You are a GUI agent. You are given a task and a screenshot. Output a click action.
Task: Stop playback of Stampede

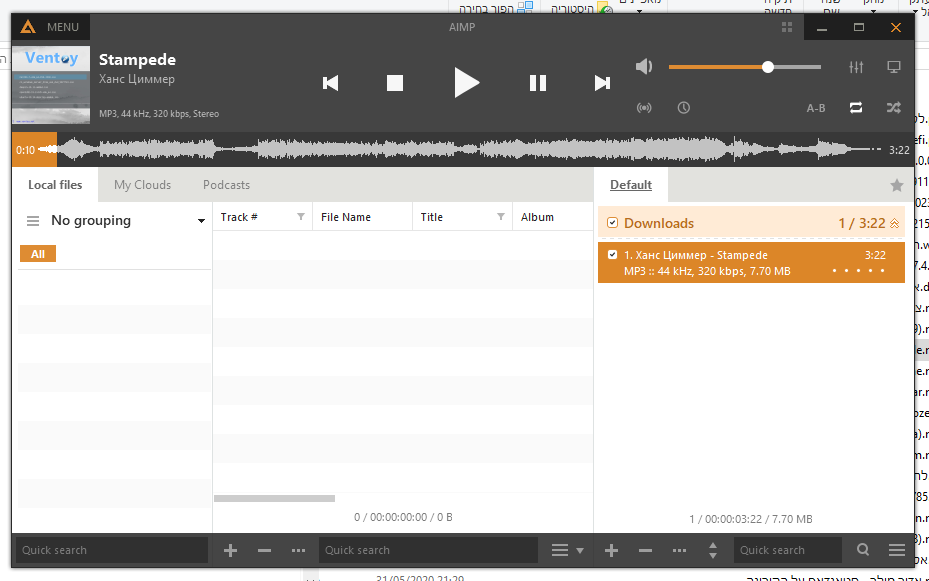tap(395, 83)
